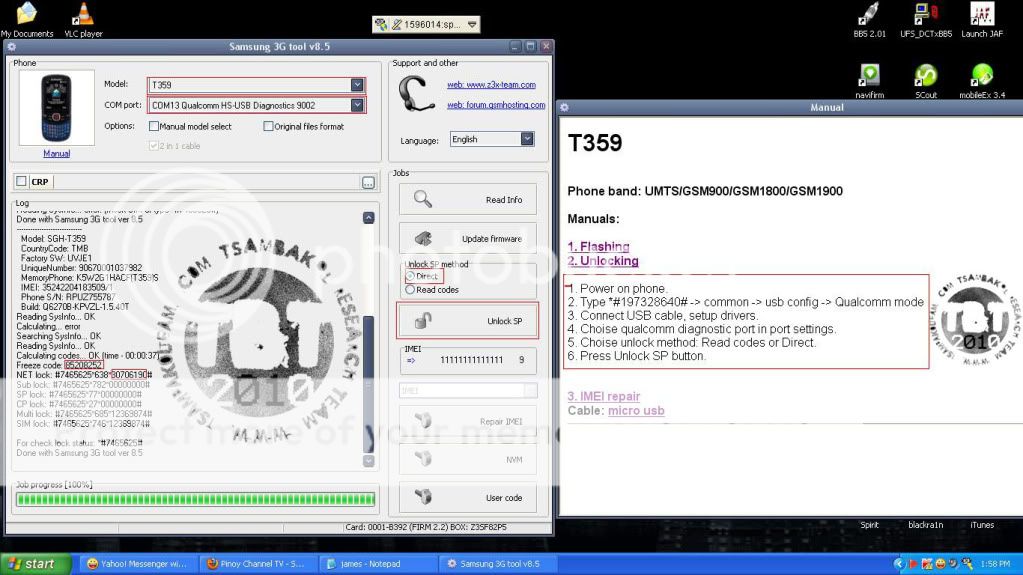Click the Job progress bar
1023x575 pixels.
pos(196,499)
